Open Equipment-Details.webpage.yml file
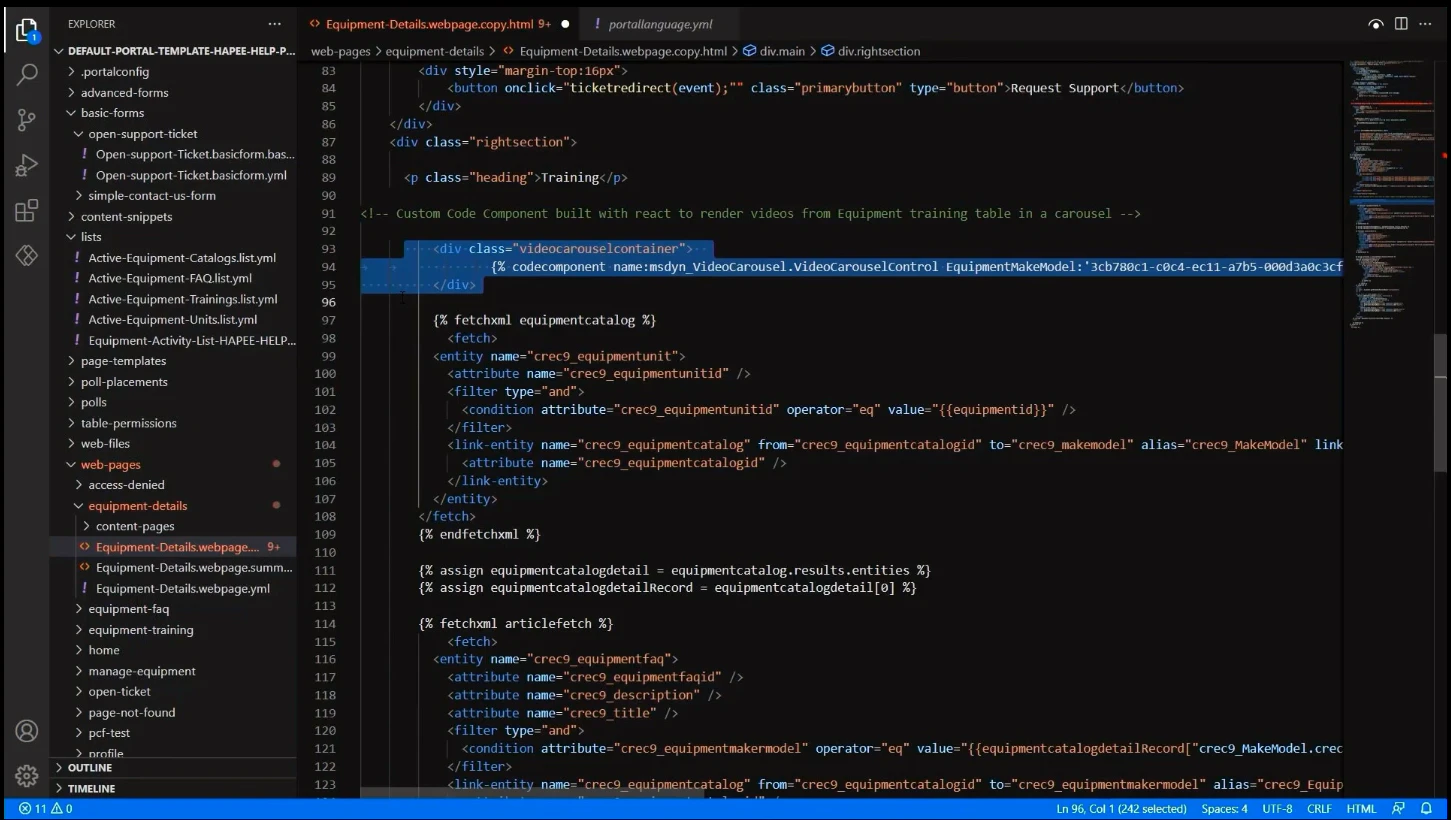This screenshot has width=1451, height=820. (x=183, y=589)
